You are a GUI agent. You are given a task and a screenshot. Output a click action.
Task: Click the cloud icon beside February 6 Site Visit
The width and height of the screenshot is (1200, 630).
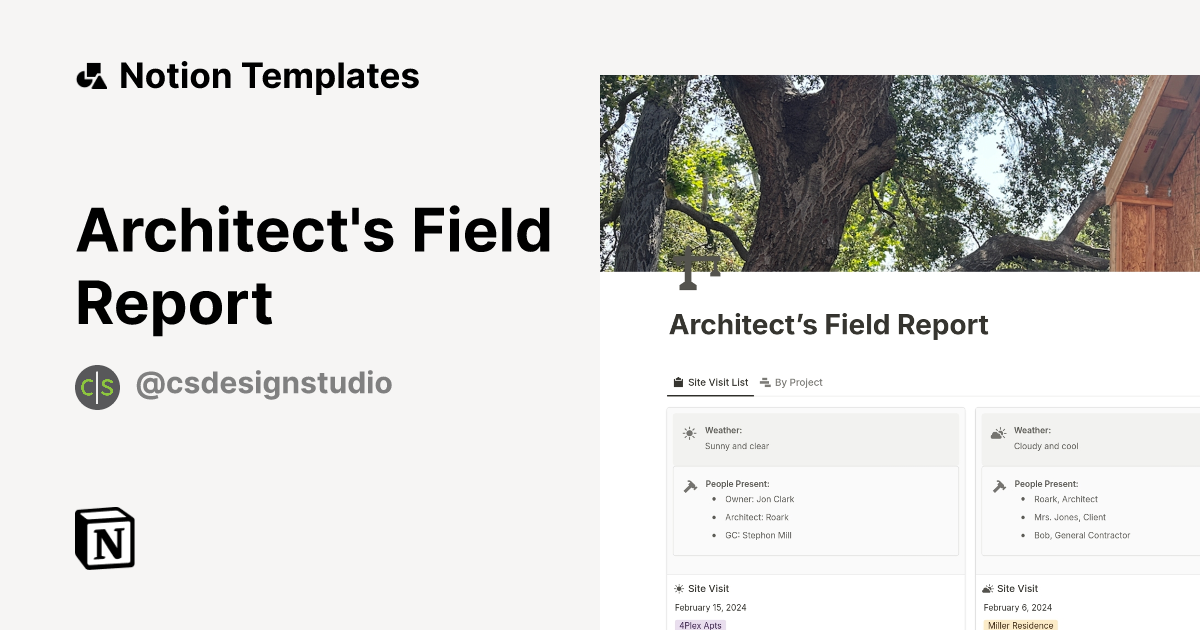pyautogui.click(x=988, y=589)
